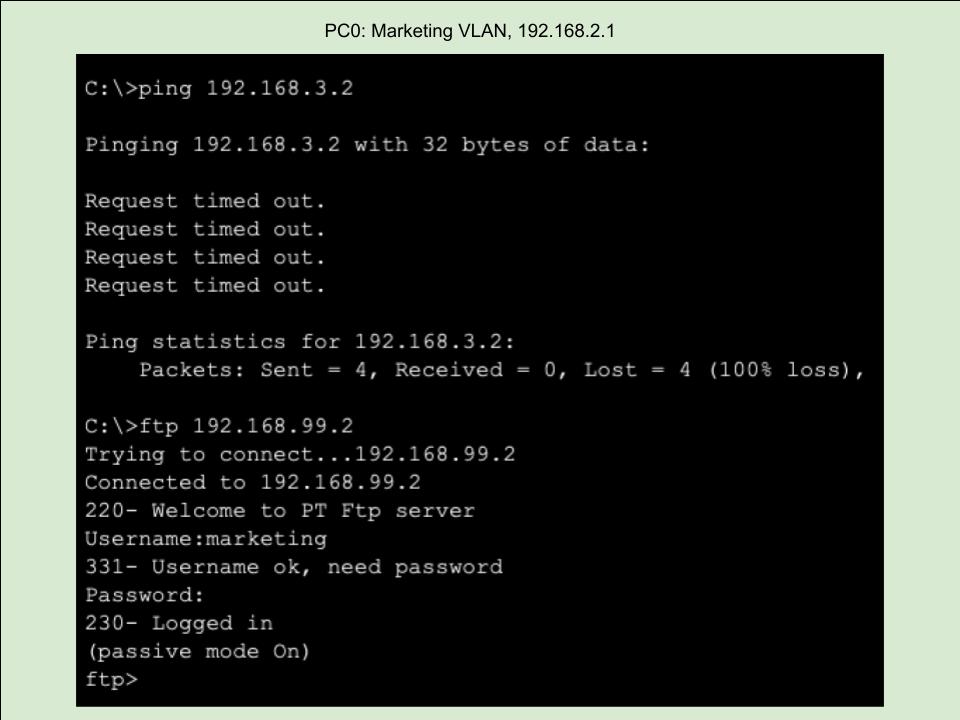Click the 'Password:' prompt line
This screenshot has height=720, width=960.
[144, 595]
